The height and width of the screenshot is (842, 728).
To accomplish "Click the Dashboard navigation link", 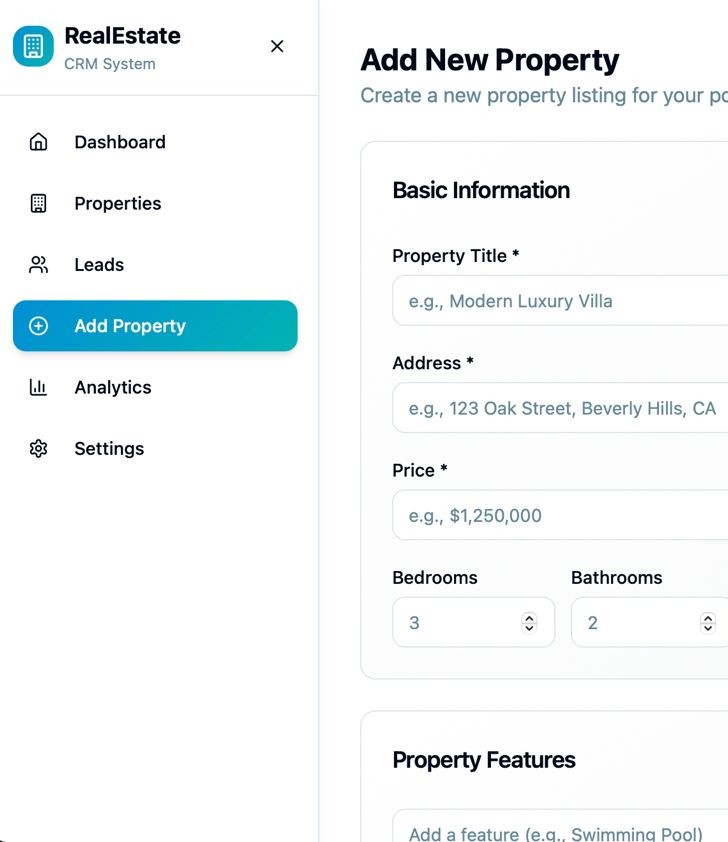I will click(119, 142).
